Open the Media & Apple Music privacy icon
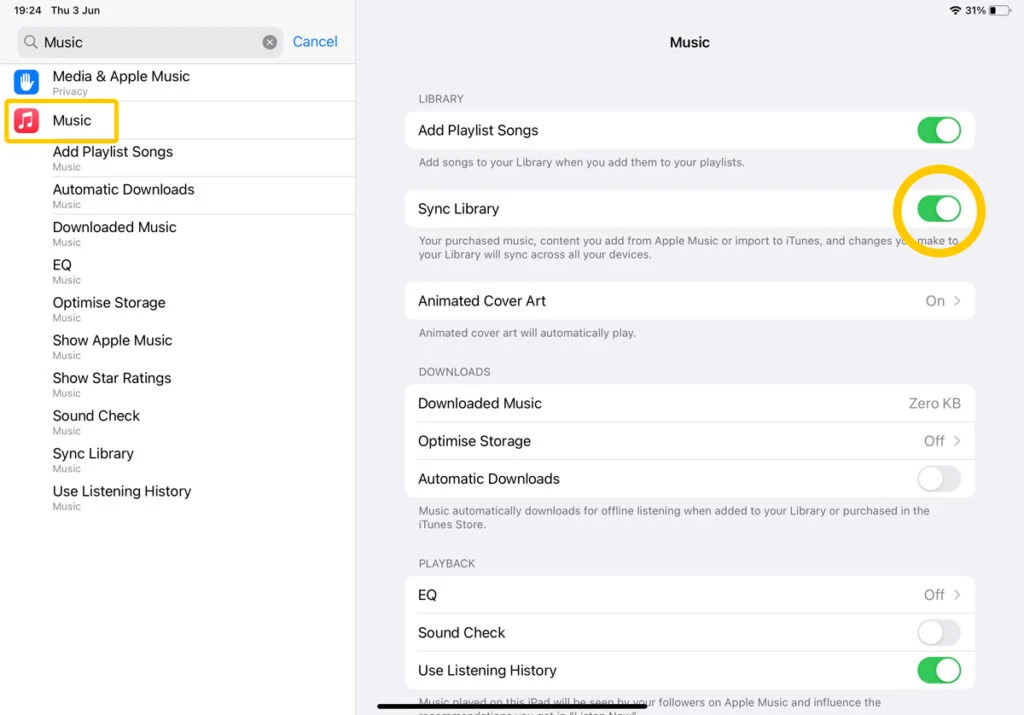 tap(26, 82)
